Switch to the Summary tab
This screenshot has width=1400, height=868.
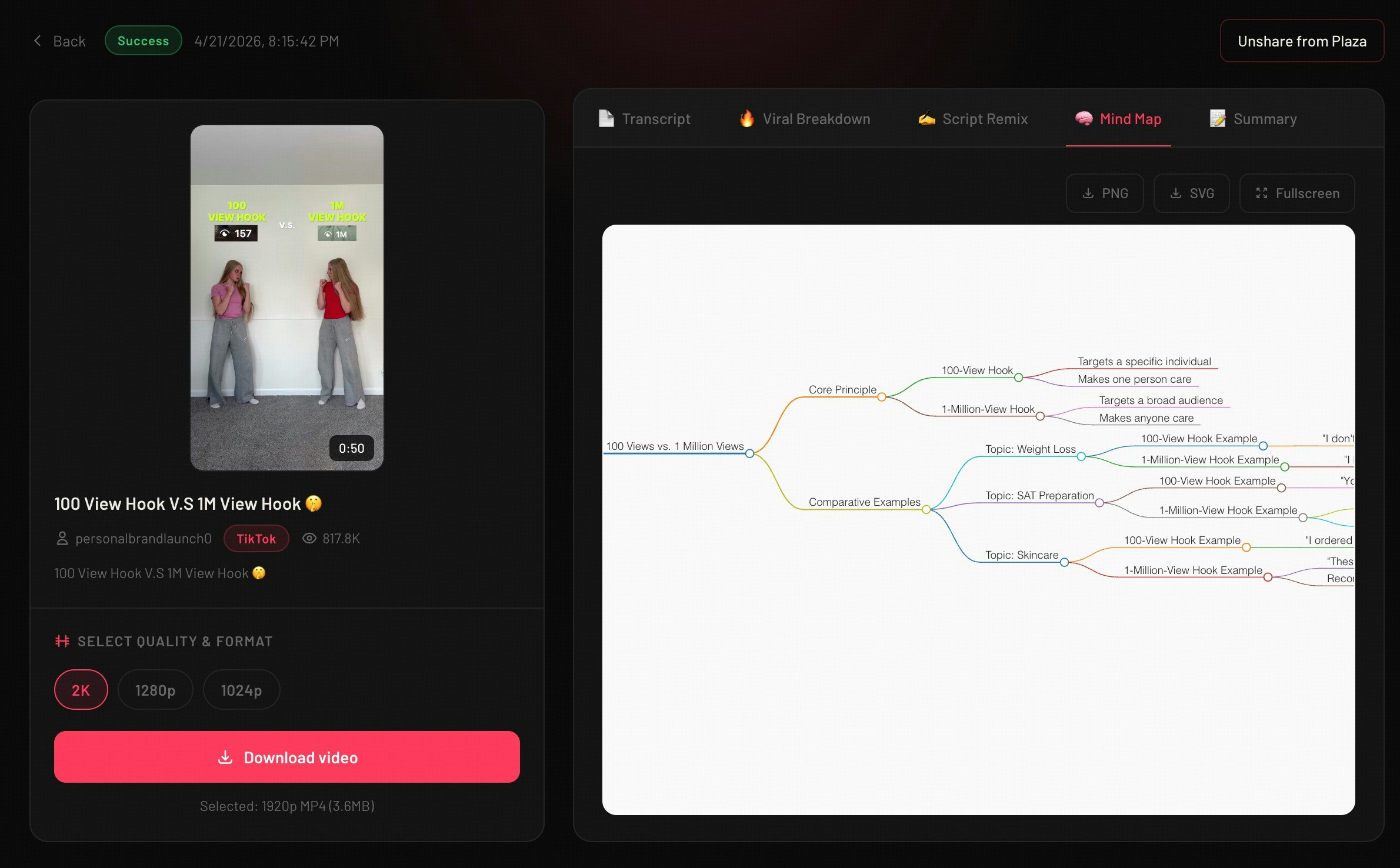click(1253, 119)
